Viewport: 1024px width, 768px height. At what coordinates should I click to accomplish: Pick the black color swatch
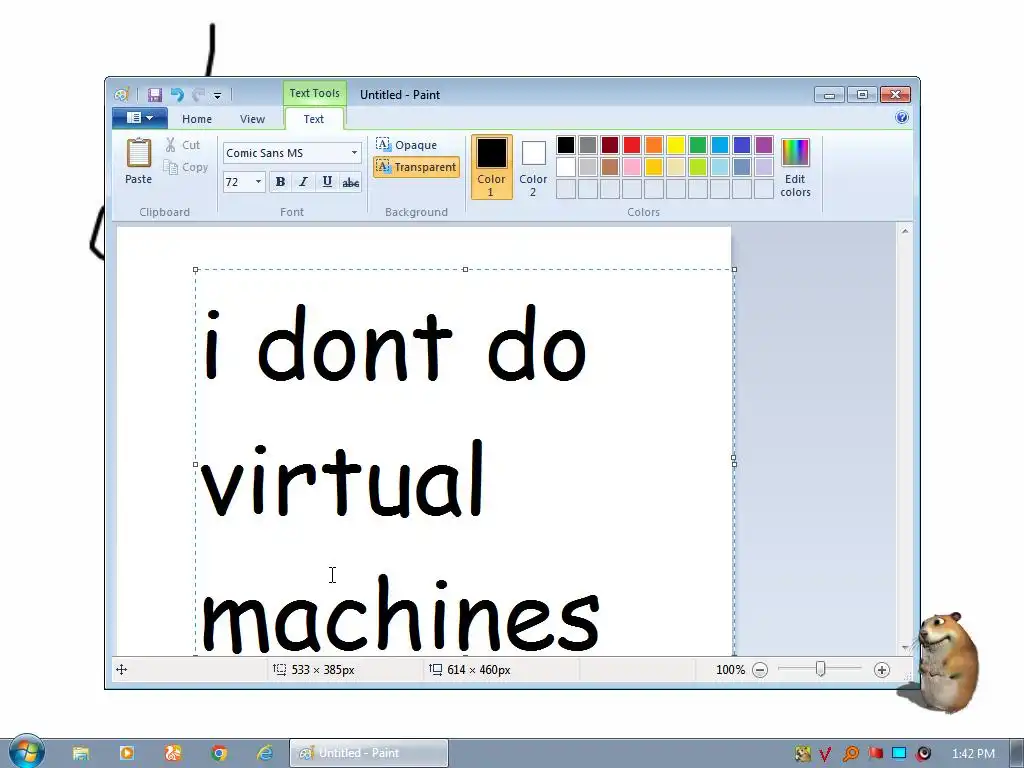pos(566,144)
